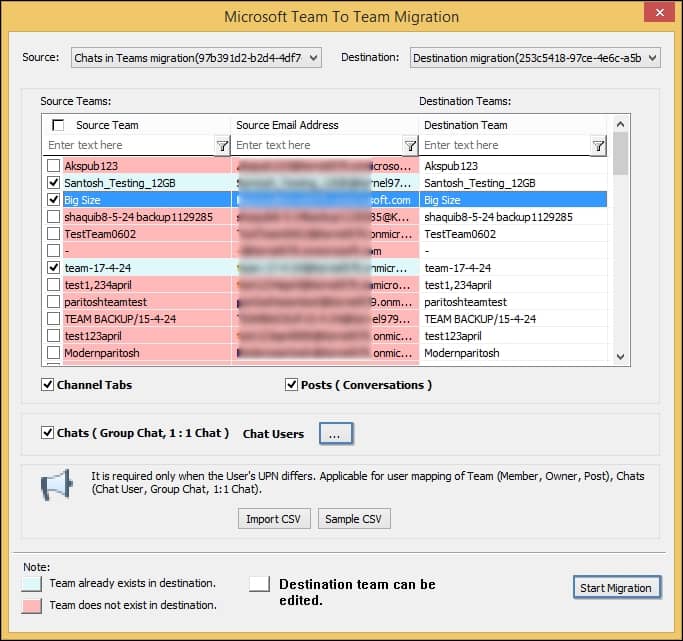The image size is (683, 641).
Task: Click source team name Akspub123
Action: 91,166
